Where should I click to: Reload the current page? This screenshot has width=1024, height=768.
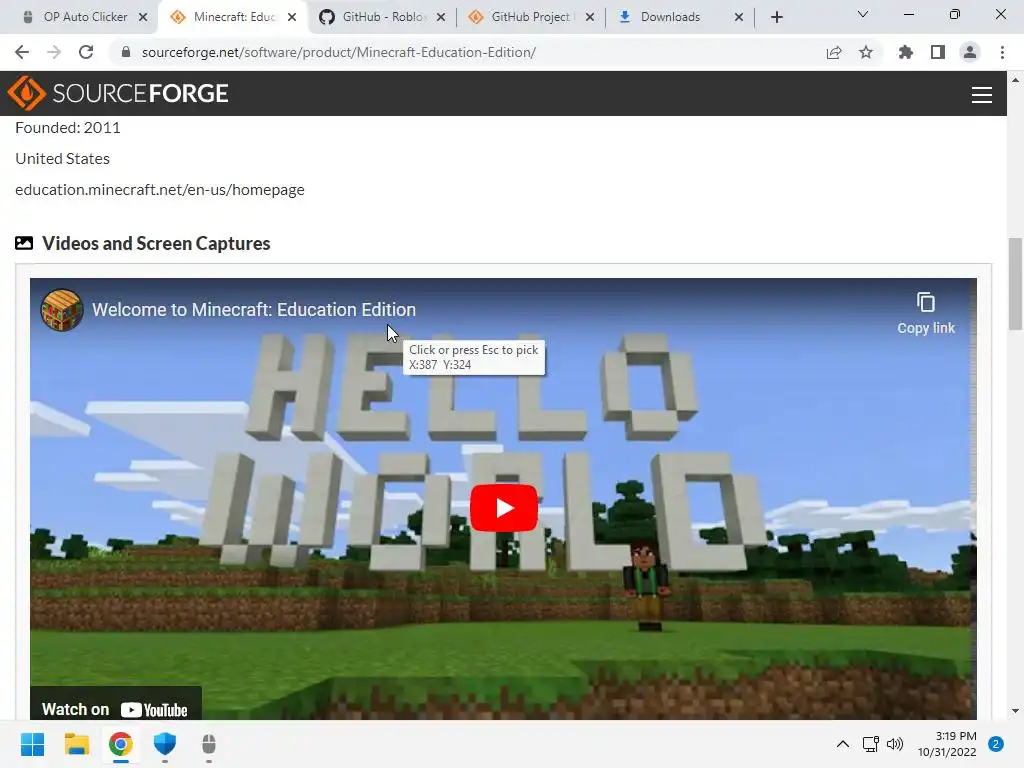86,52
